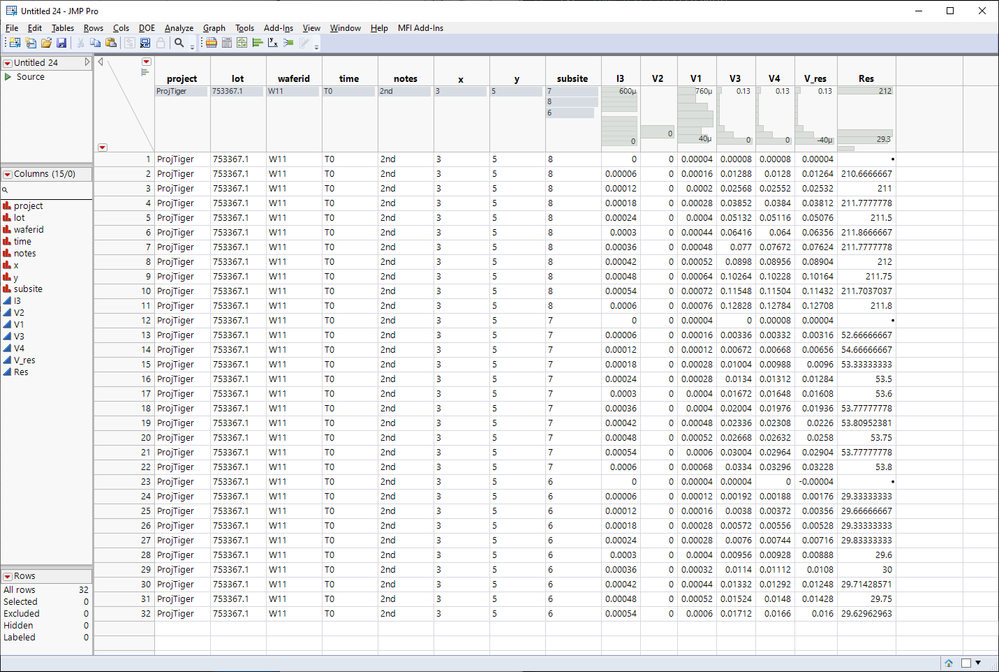Run the Source script with green triangle
Image resolution: width=999 pixels, height=672 pixels.
9,77
